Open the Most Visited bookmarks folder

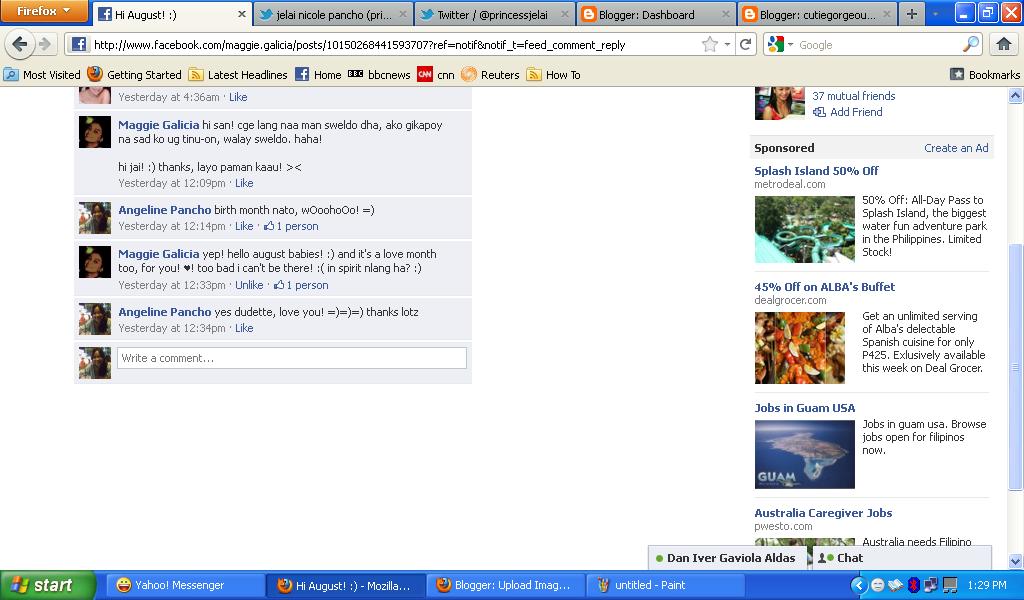(x=42, y=74)
